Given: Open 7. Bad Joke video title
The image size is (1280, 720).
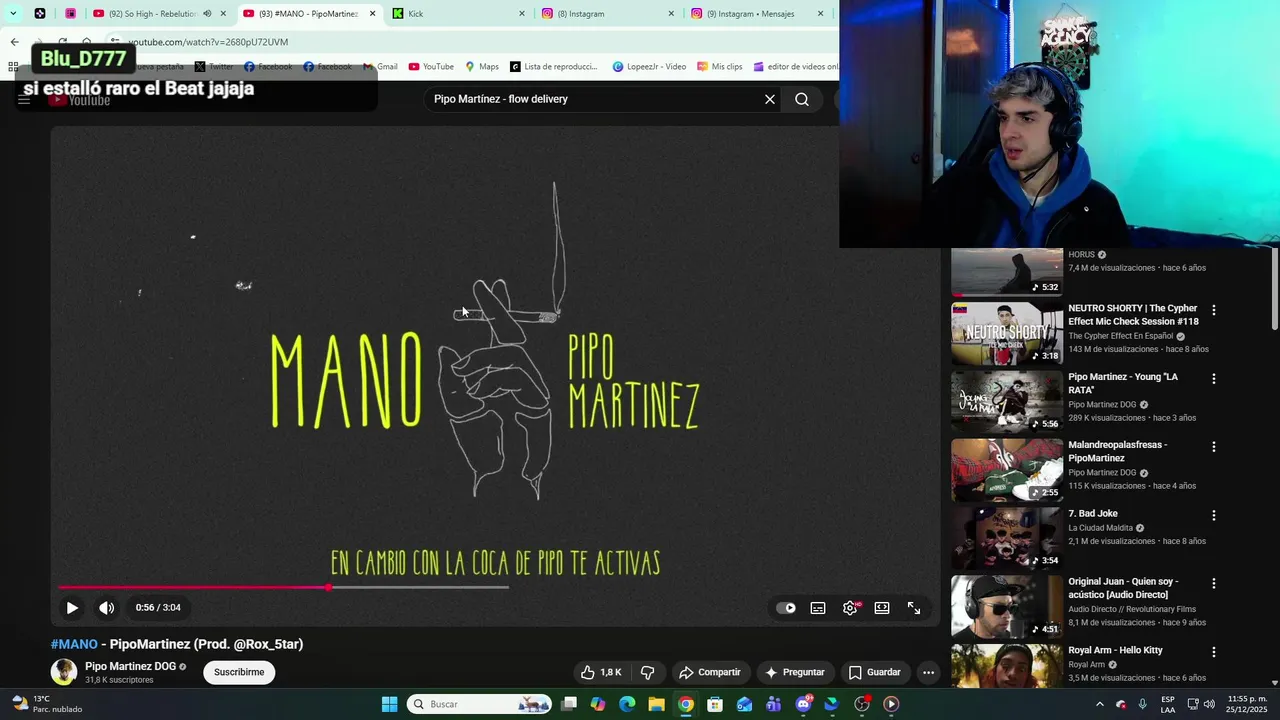Looking at the screenshot, I should pos(1093,514).
